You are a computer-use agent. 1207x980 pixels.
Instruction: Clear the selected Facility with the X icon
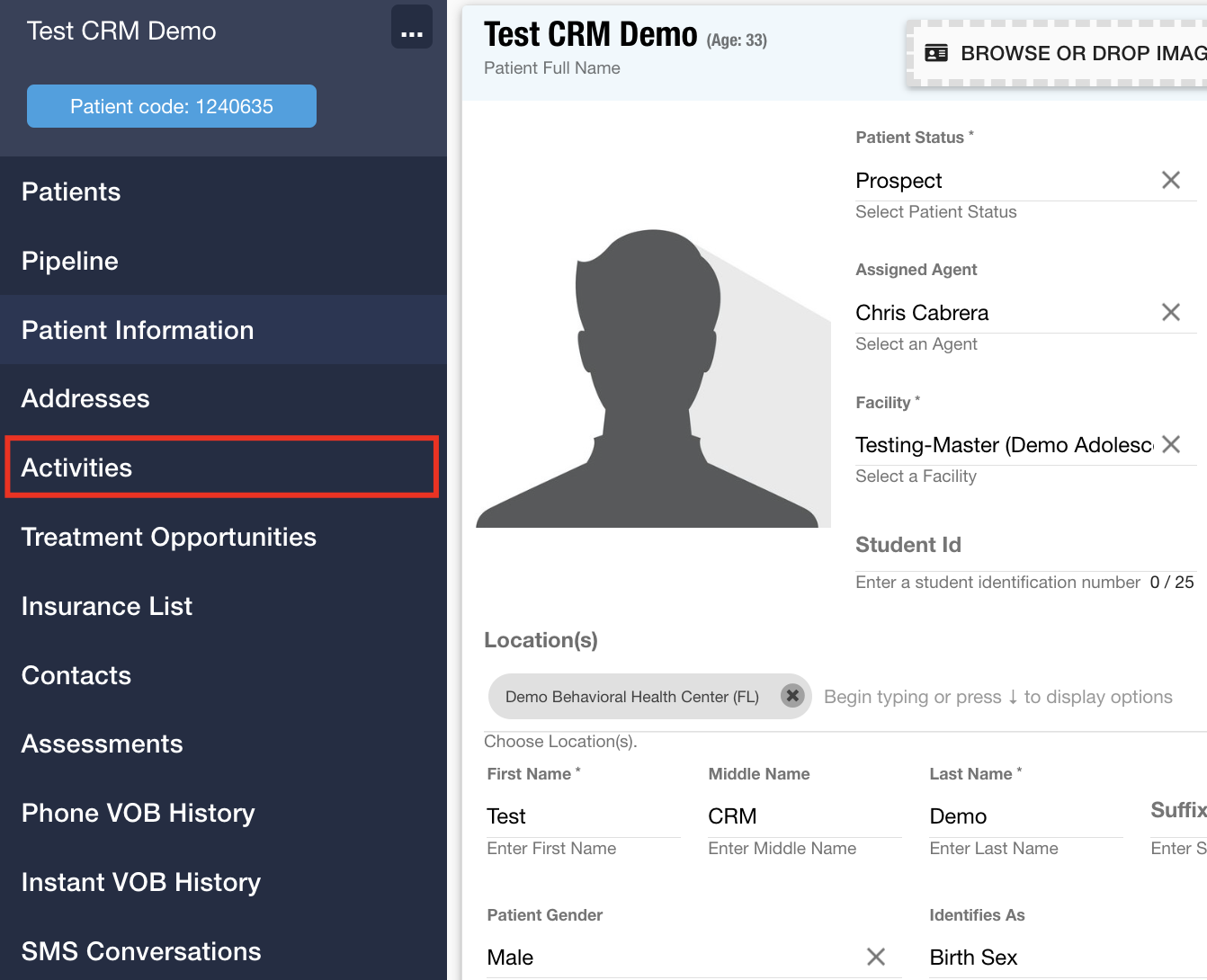[x=1171, y=444]
